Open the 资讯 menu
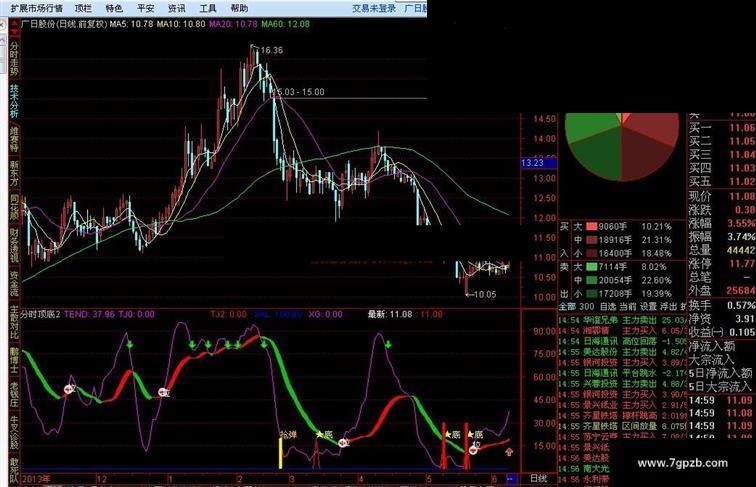756x487 pixels. 176,8
